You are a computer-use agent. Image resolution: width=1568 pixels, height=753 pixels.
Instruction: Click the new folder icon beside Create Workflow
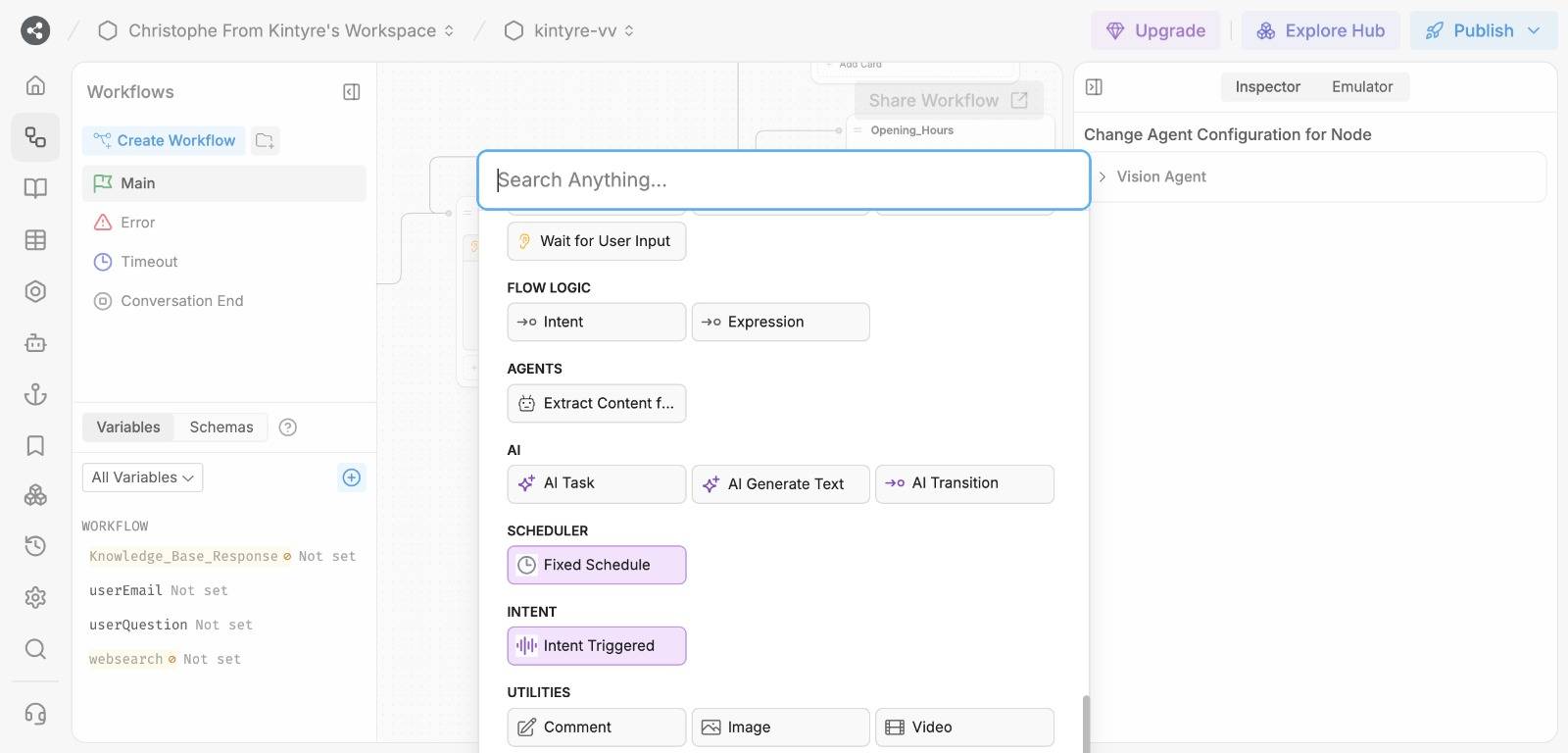(x=265, y=140)
